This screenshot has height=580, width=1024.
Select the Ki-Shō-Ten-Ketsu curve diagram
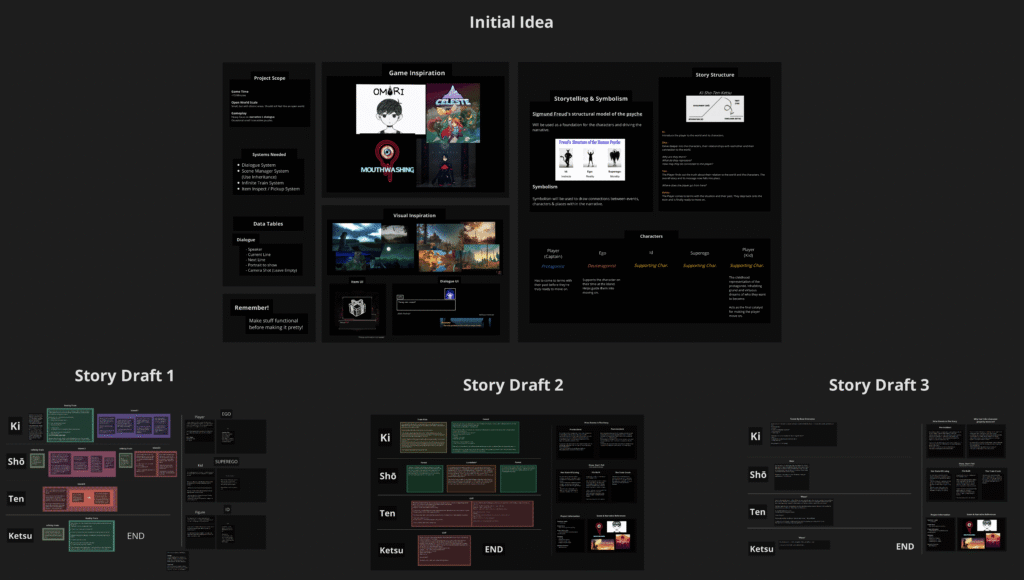pyautogui.click(x=714, y=108)
